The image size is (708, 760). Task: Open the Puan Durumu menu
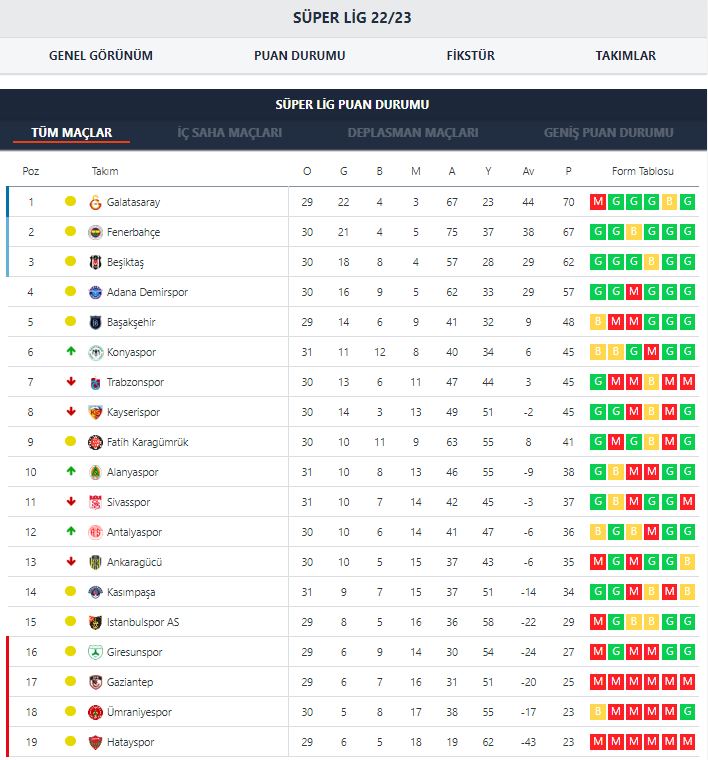[x=299, y=56]
